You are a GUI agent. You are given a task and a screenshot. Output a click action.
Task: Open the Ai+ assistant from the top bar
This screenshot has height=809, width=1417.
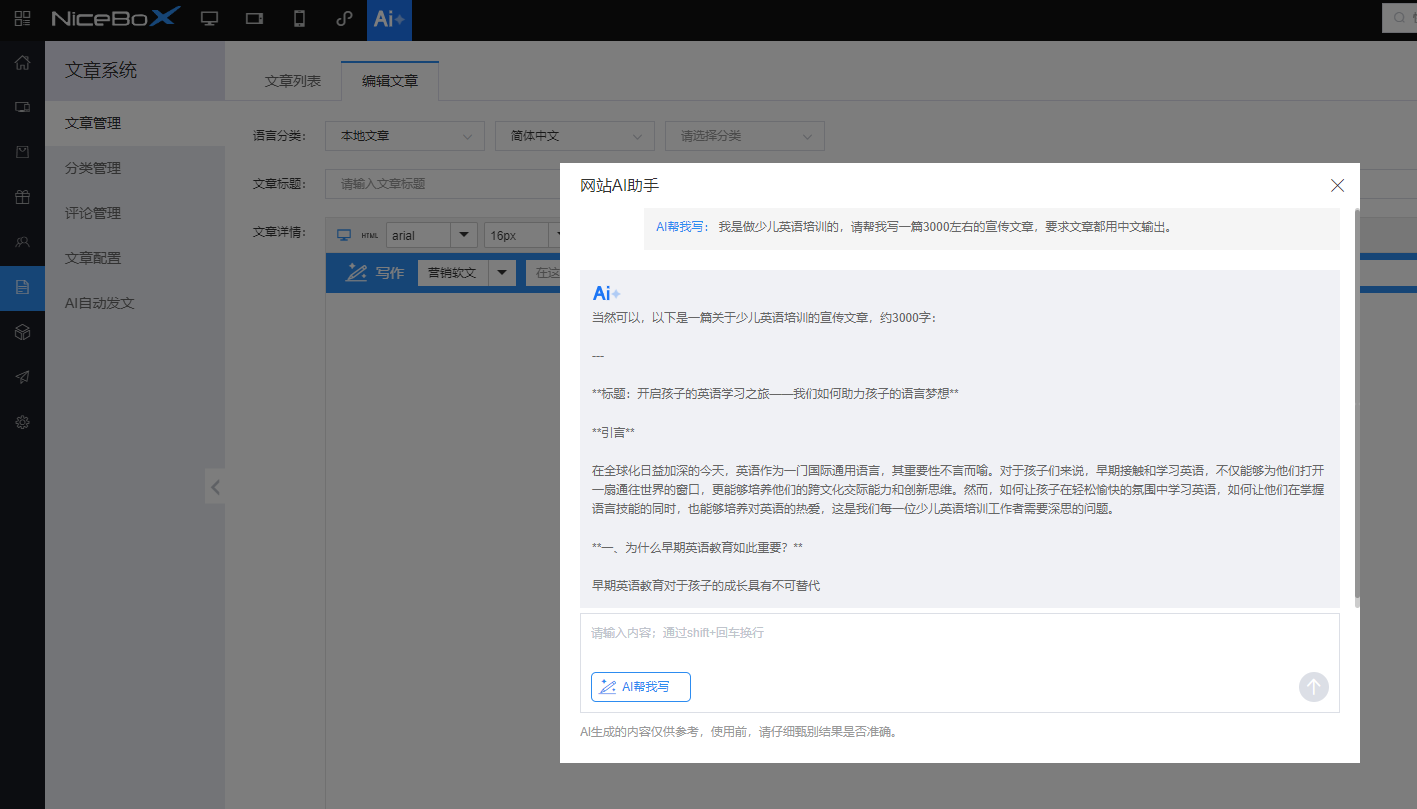(389, 18)
